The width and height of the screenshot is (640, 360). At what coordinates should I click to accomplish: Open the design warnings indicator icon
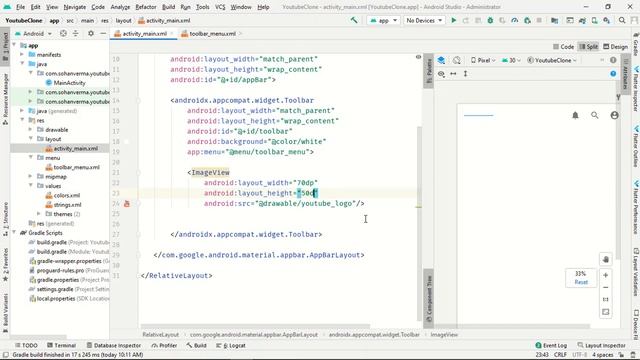coord(613,60)
